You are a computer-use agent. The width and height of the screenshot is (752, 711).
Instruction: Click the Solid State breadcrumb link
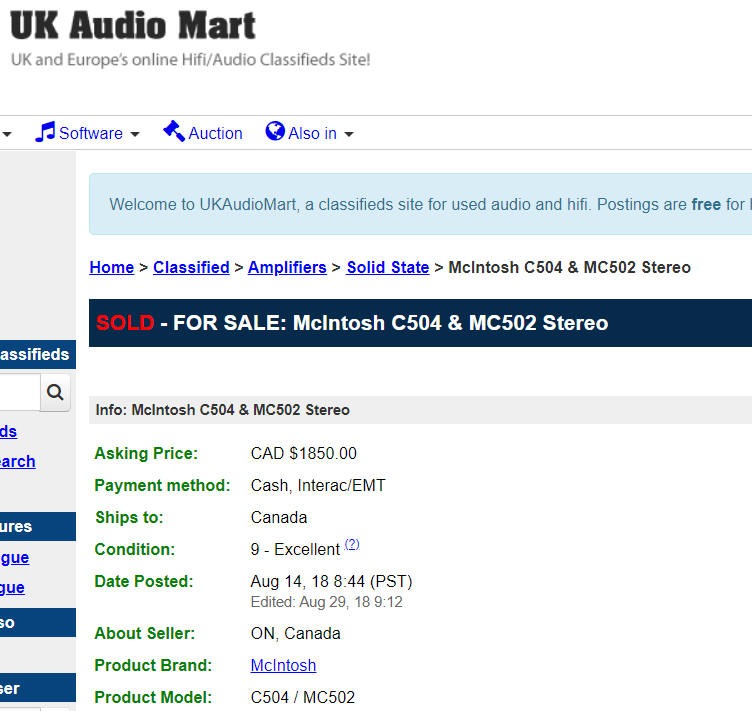point(388,267)
